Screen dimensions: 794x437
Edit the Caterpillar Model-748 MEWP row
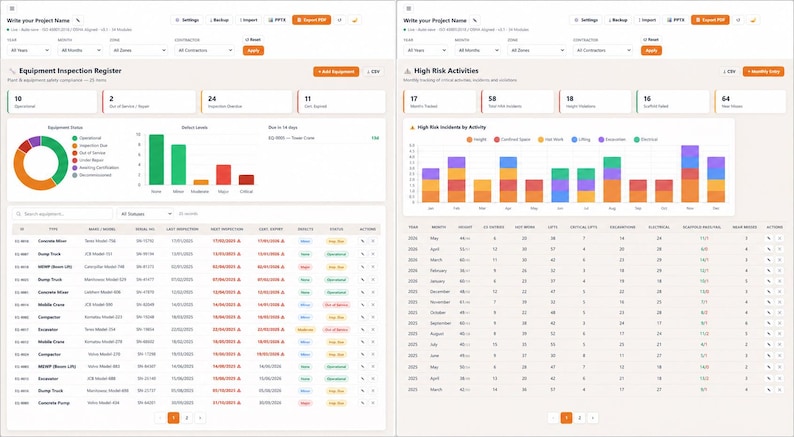click(363, 267)
